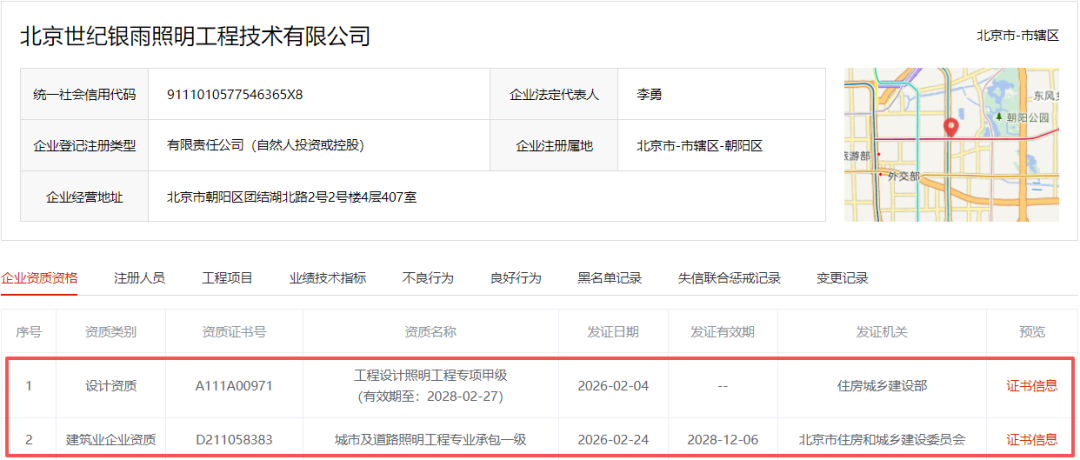Open 证书信息 link for D211058383
The image size is (1080, 460).
click(1032, 439)
